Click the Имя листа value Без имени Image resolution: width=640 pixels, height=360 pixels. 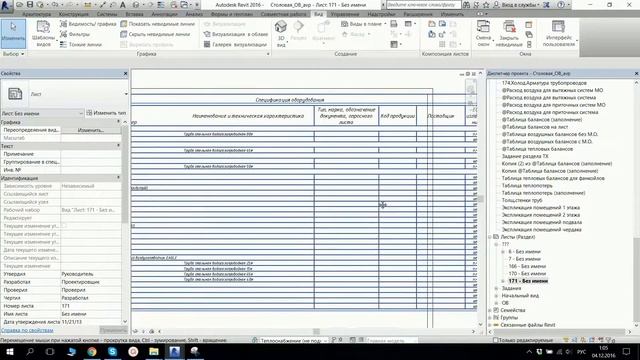tap(91, 314)
